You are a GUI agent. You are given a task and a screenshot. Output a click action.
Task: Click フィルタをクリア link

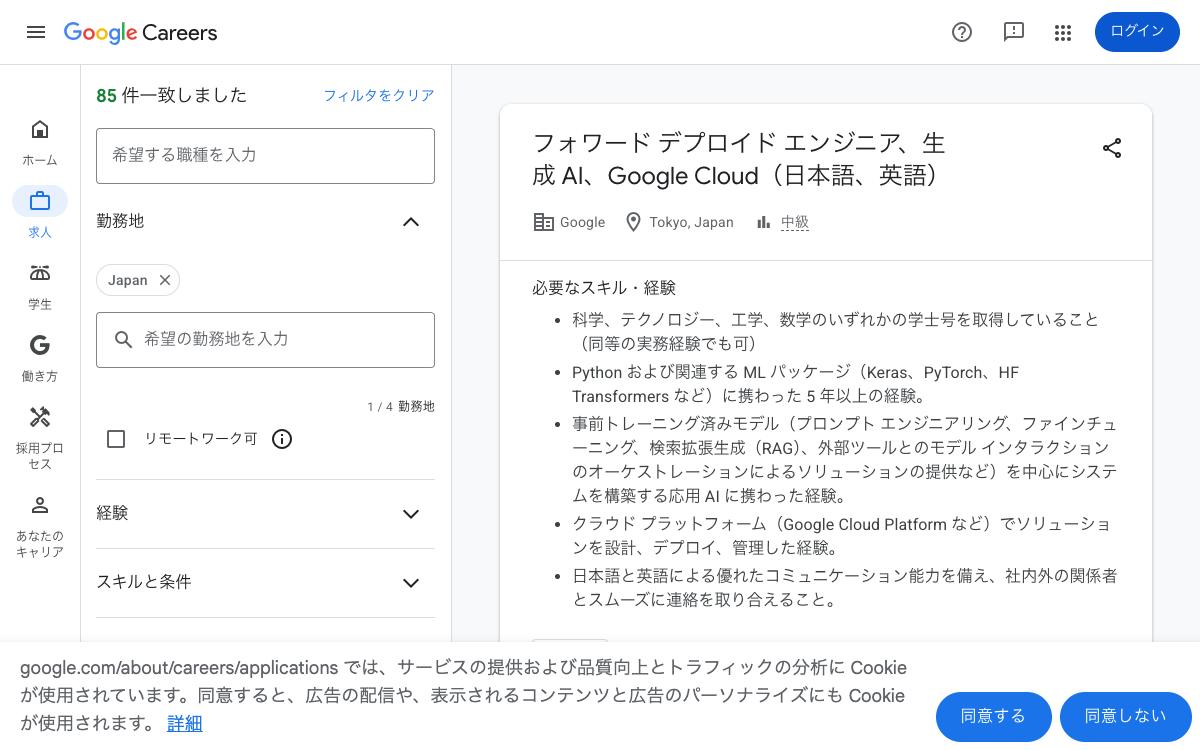pyautogui.click(x=379, y=95)
